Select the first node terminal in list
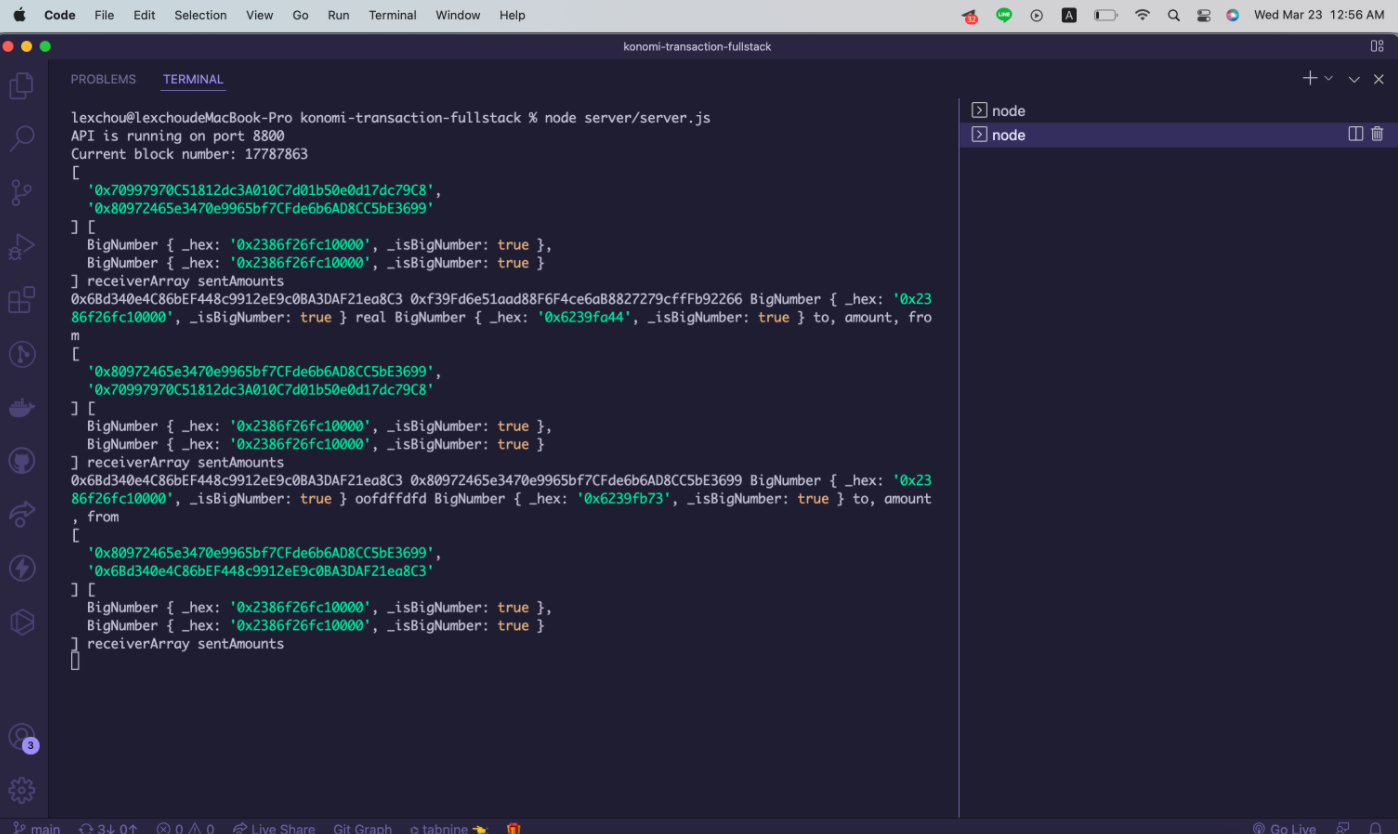Screen dimensions: 1398x834 tap(1008, 111)
